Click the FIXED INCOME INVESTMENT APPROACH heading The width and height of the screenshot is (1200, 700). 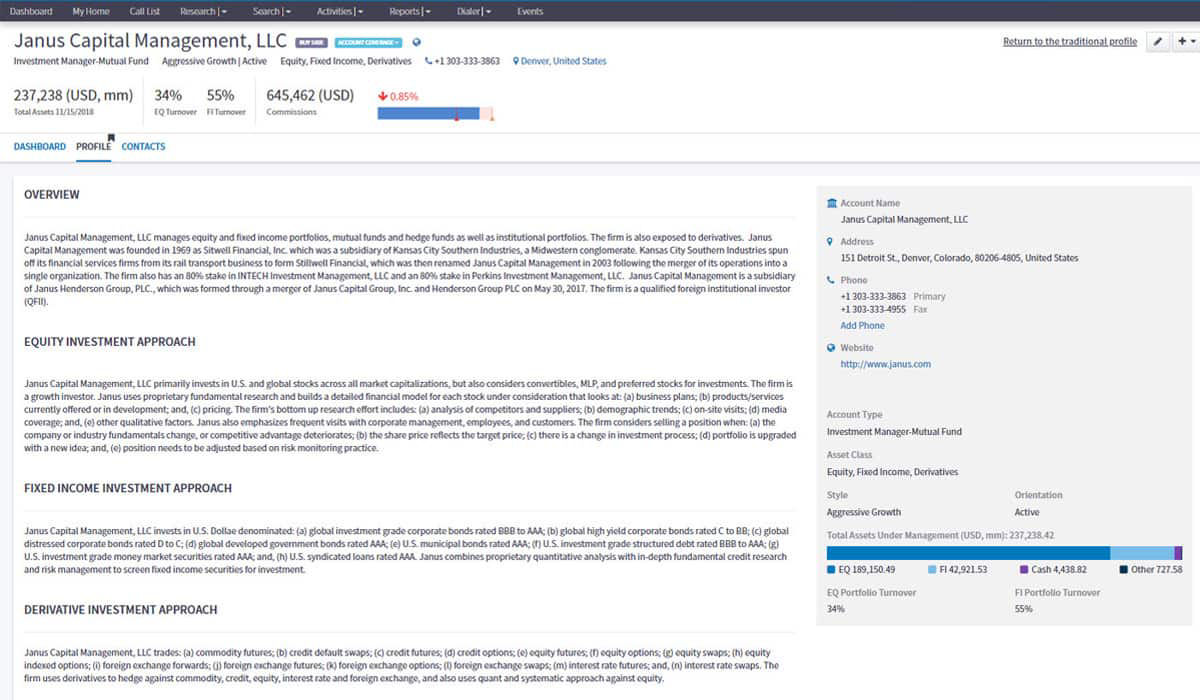(128, 489)
